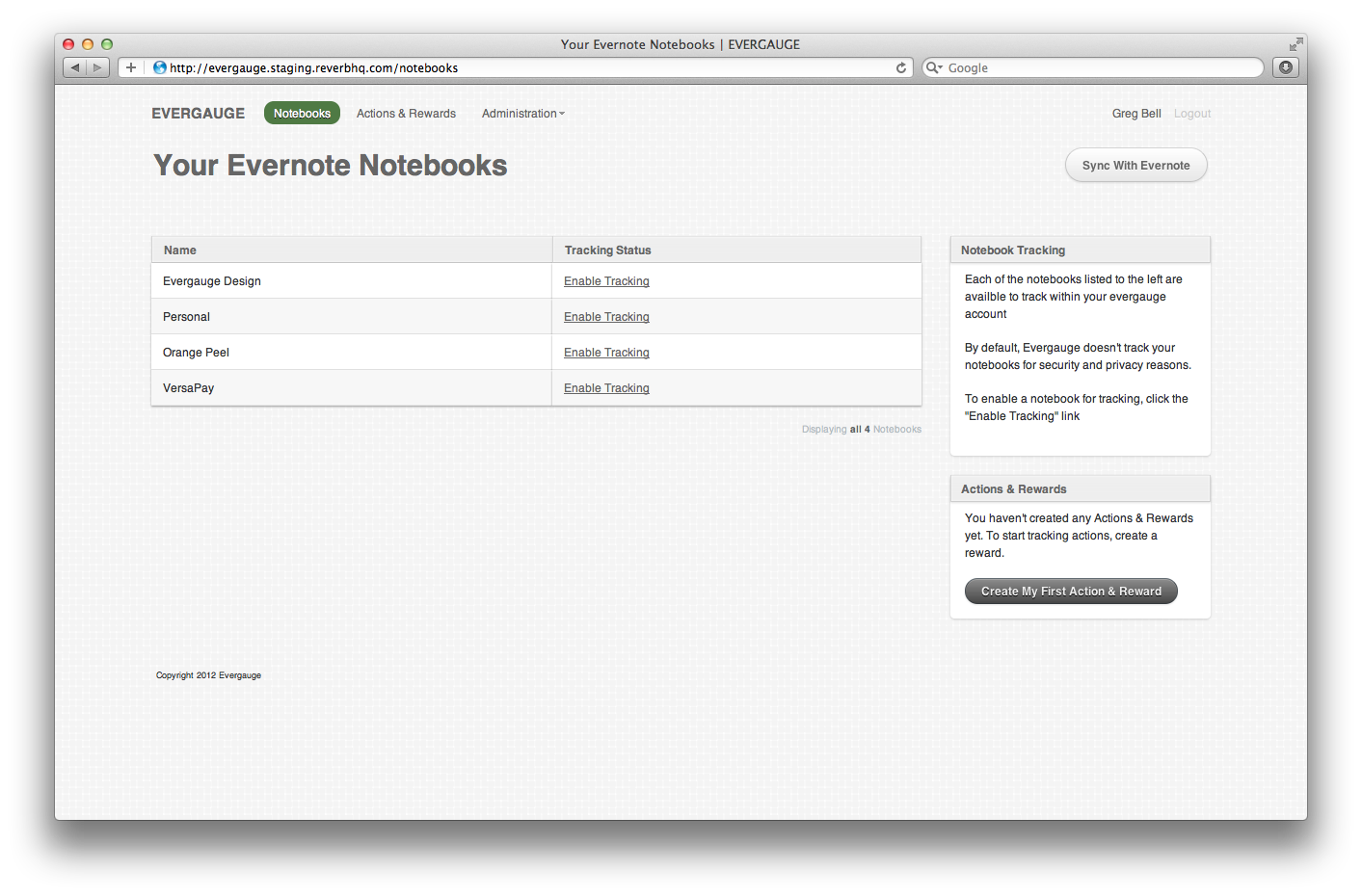Close the window with red button
The height and width of the screenshot is (896, 1362).
(x=68, y=44)
